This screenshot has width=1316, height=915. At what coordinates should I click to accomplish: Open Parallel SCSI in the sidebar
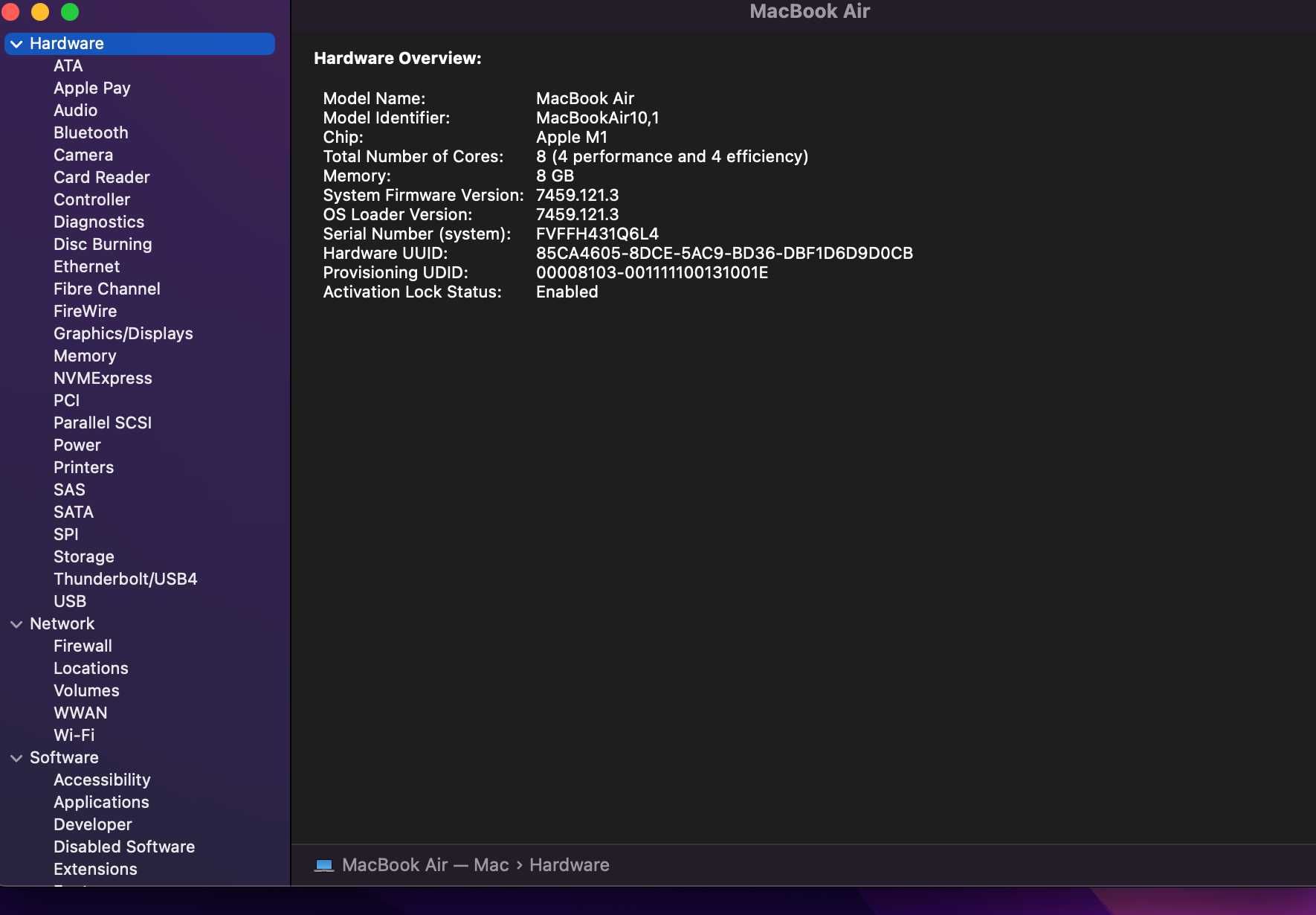[x=103, y=423]
